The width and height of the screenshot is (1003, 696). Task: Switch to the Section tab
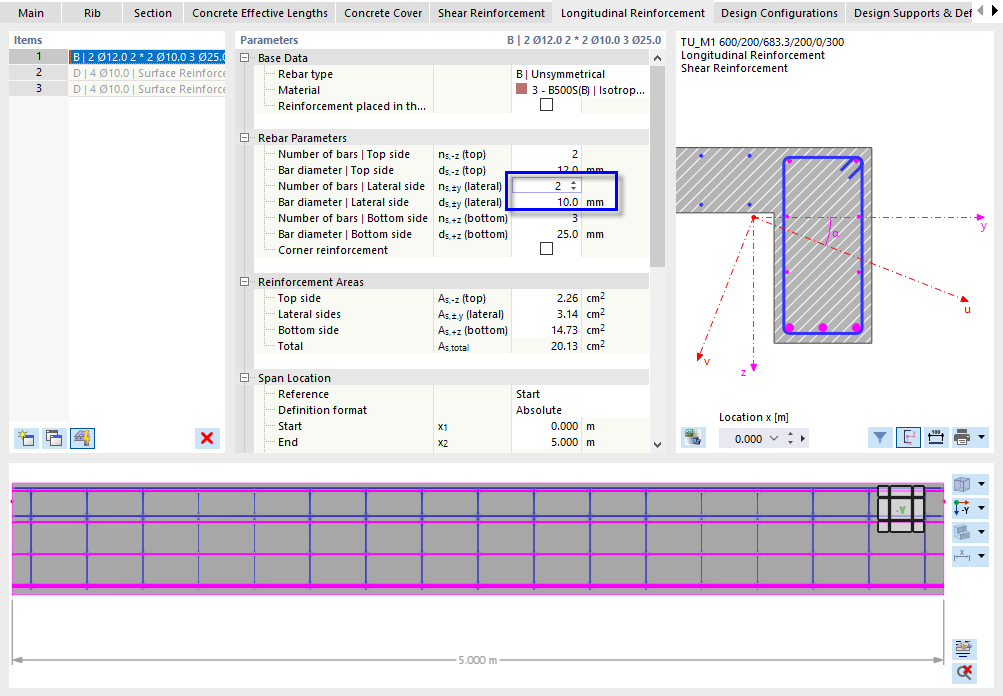153,13
